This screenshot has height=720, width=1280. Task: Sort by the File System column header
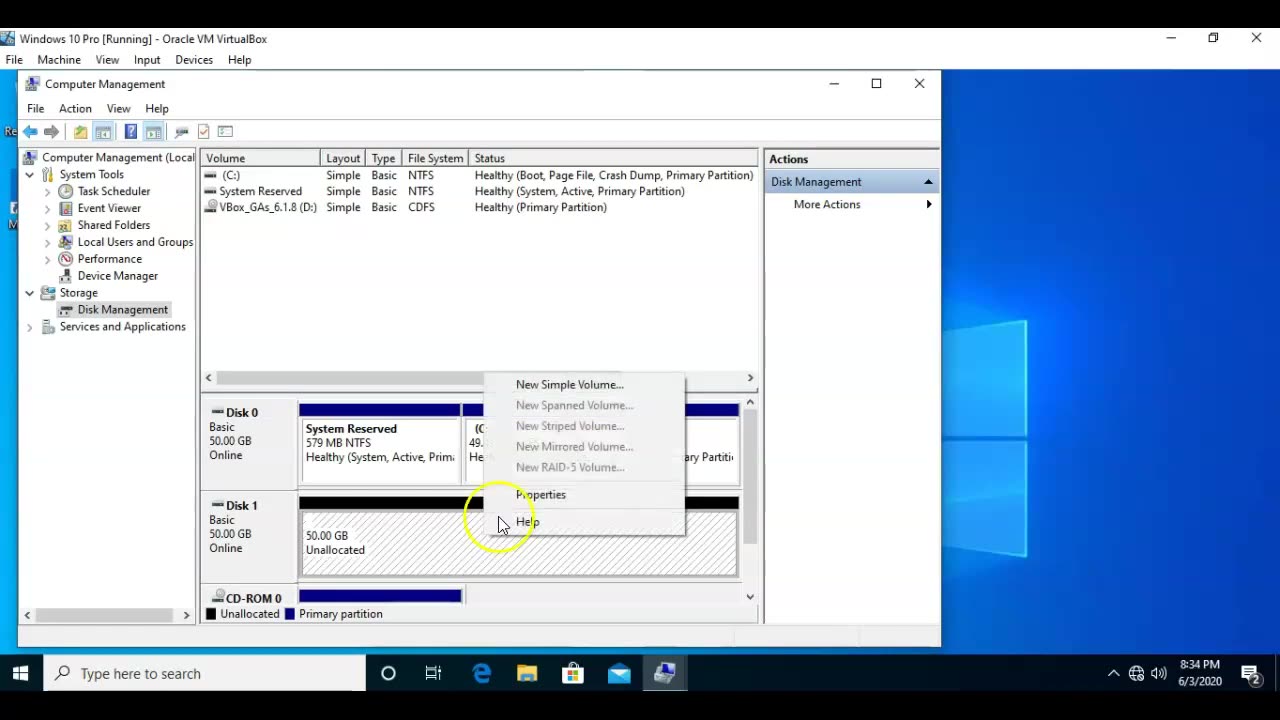click(435, 158)
